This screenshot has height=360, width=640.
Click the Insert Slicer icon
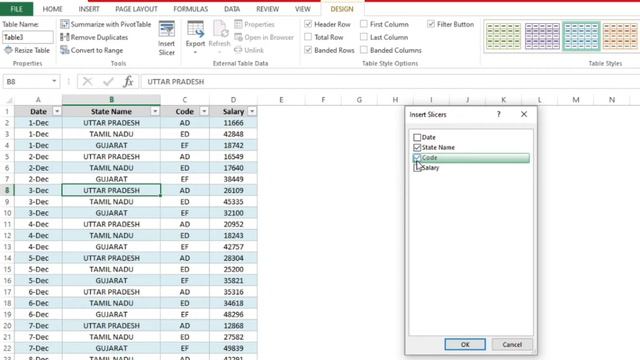(167, 29)
